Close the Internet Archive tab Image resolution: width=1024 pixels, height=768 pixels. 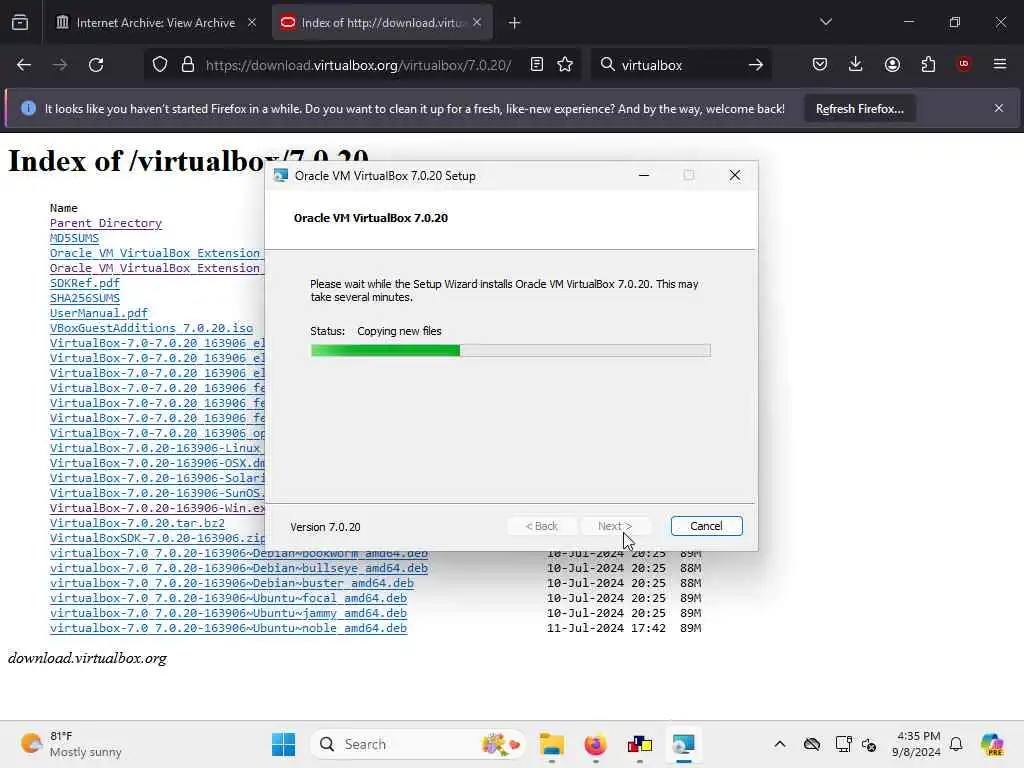[252, 23]
